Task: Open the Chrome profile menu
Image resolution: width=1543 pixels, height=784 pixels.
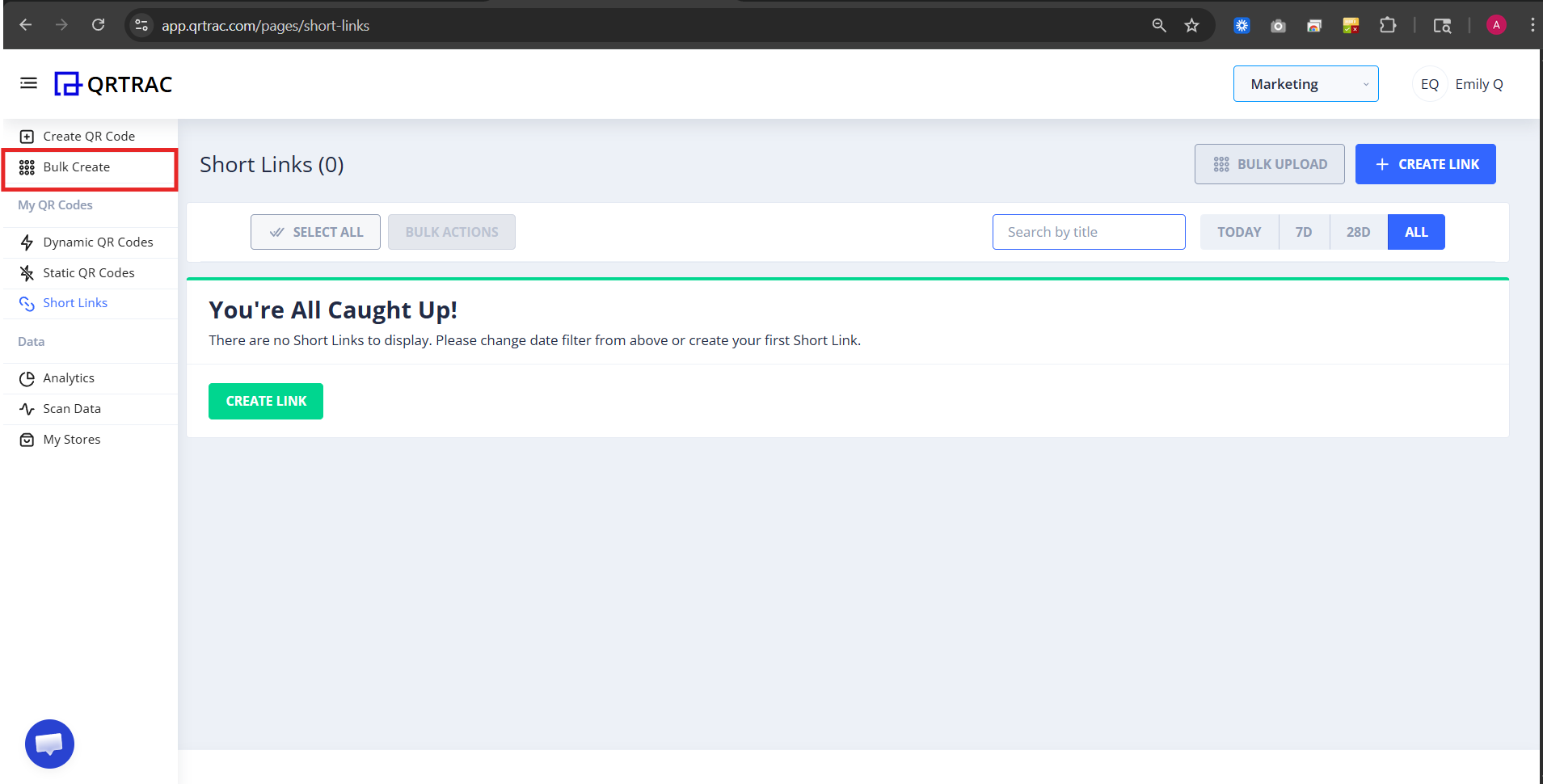Action: [x=1496, y=25]
